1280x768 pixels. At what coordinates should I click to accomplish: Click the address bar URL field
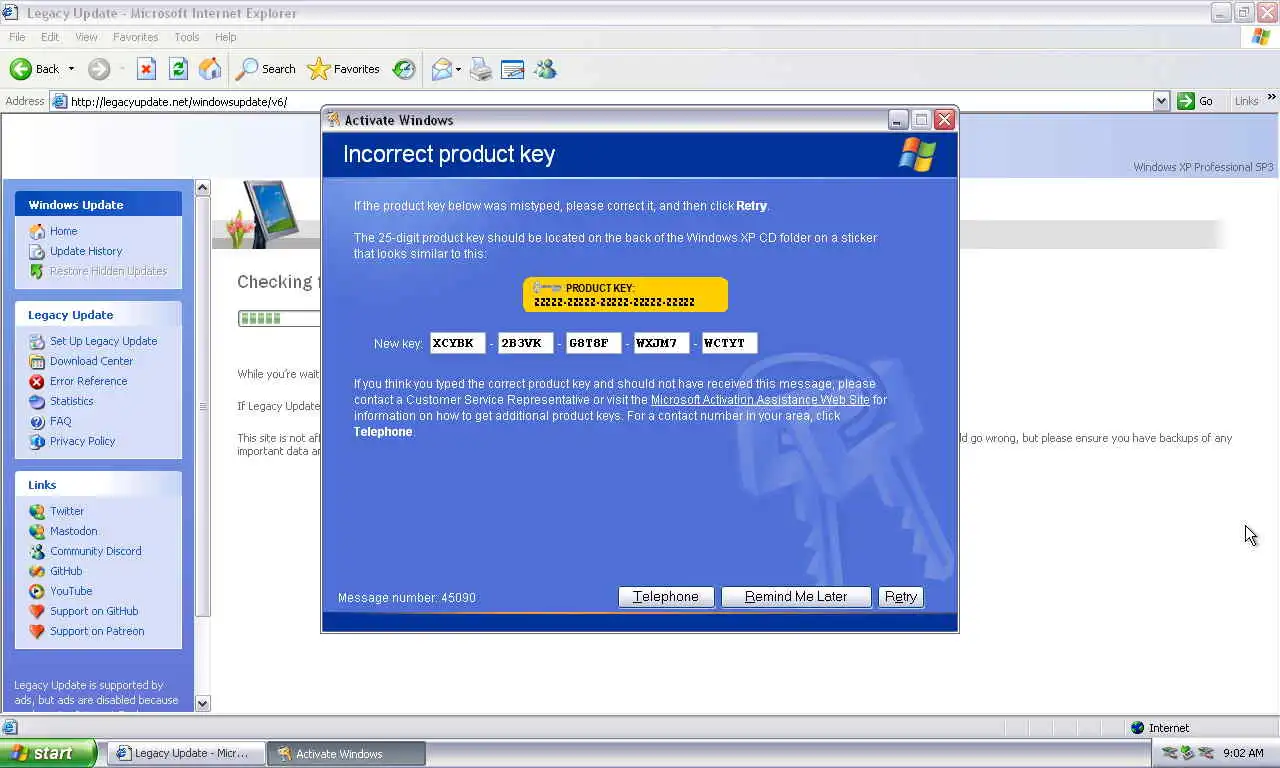610,101
